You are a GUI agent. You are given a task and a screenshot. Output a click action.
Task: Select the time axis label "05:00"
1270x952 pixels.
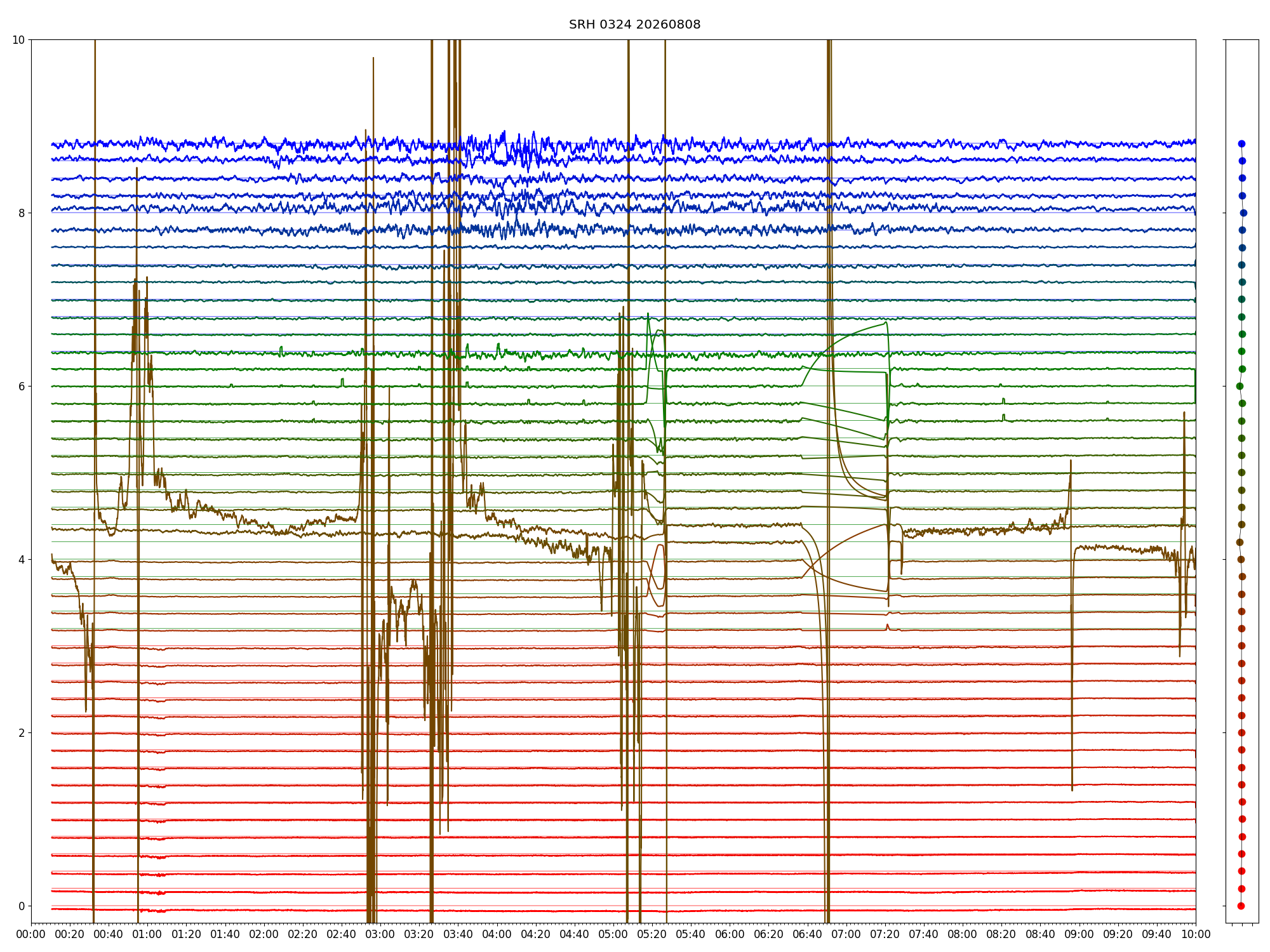613,935
